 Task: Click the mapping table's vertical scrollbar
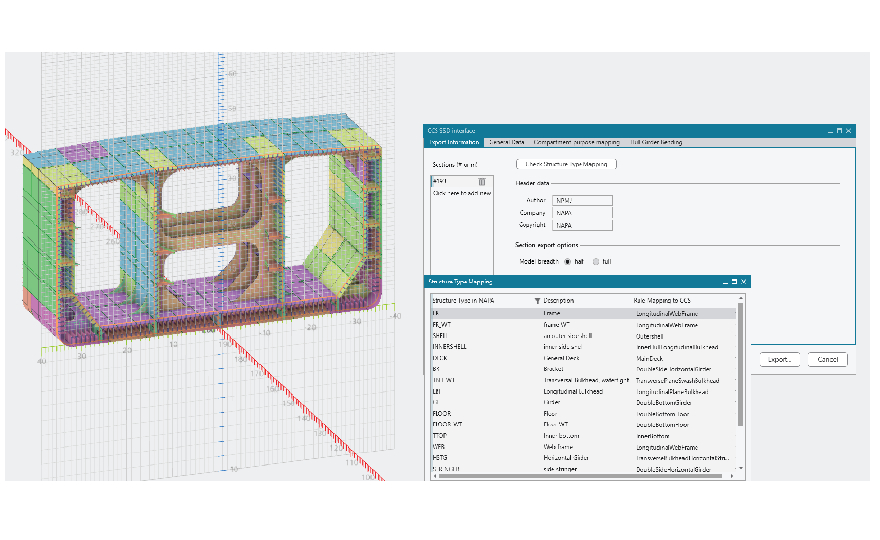point(740,370)
